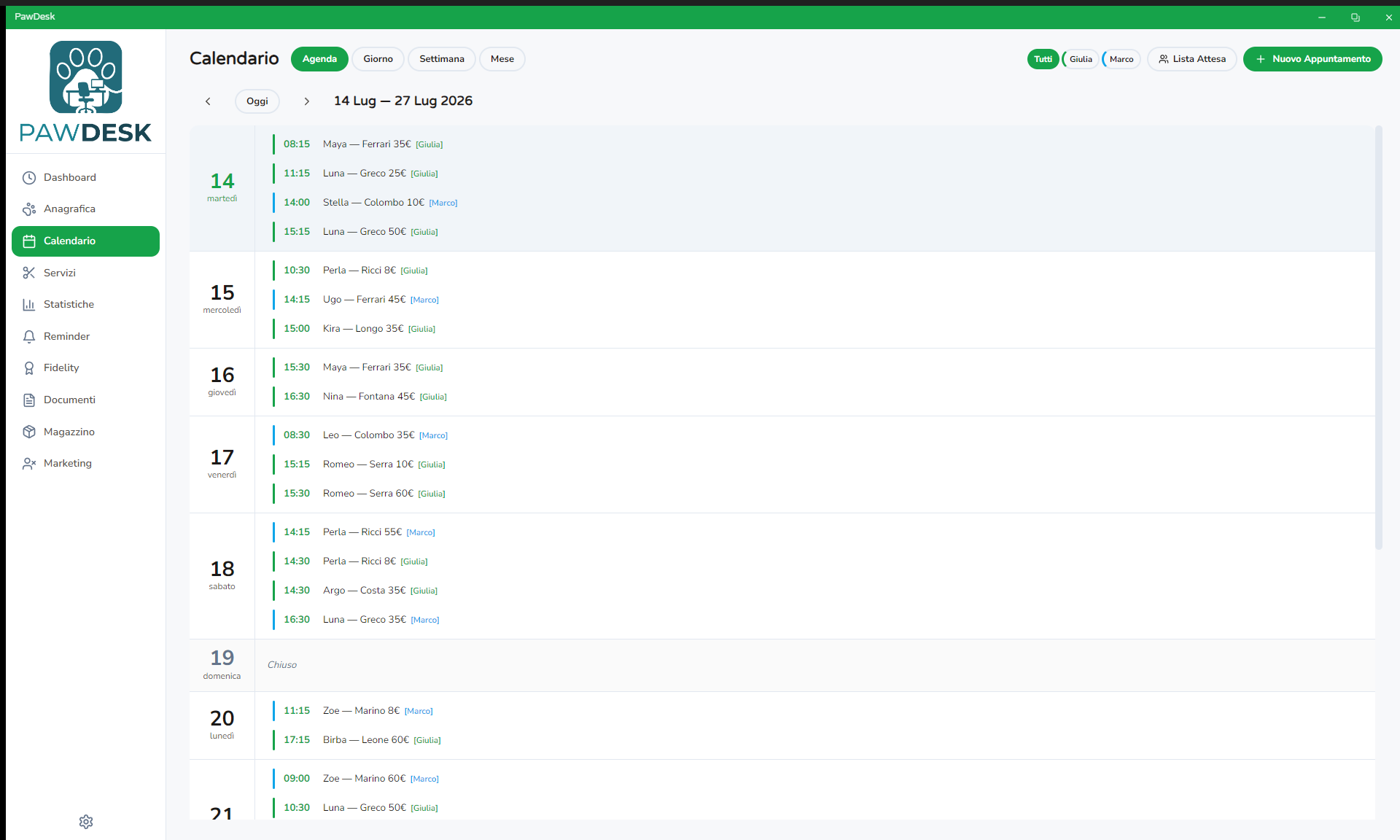Open the Dashboard clock icon
1400x840 pixels.
(29, 178)
